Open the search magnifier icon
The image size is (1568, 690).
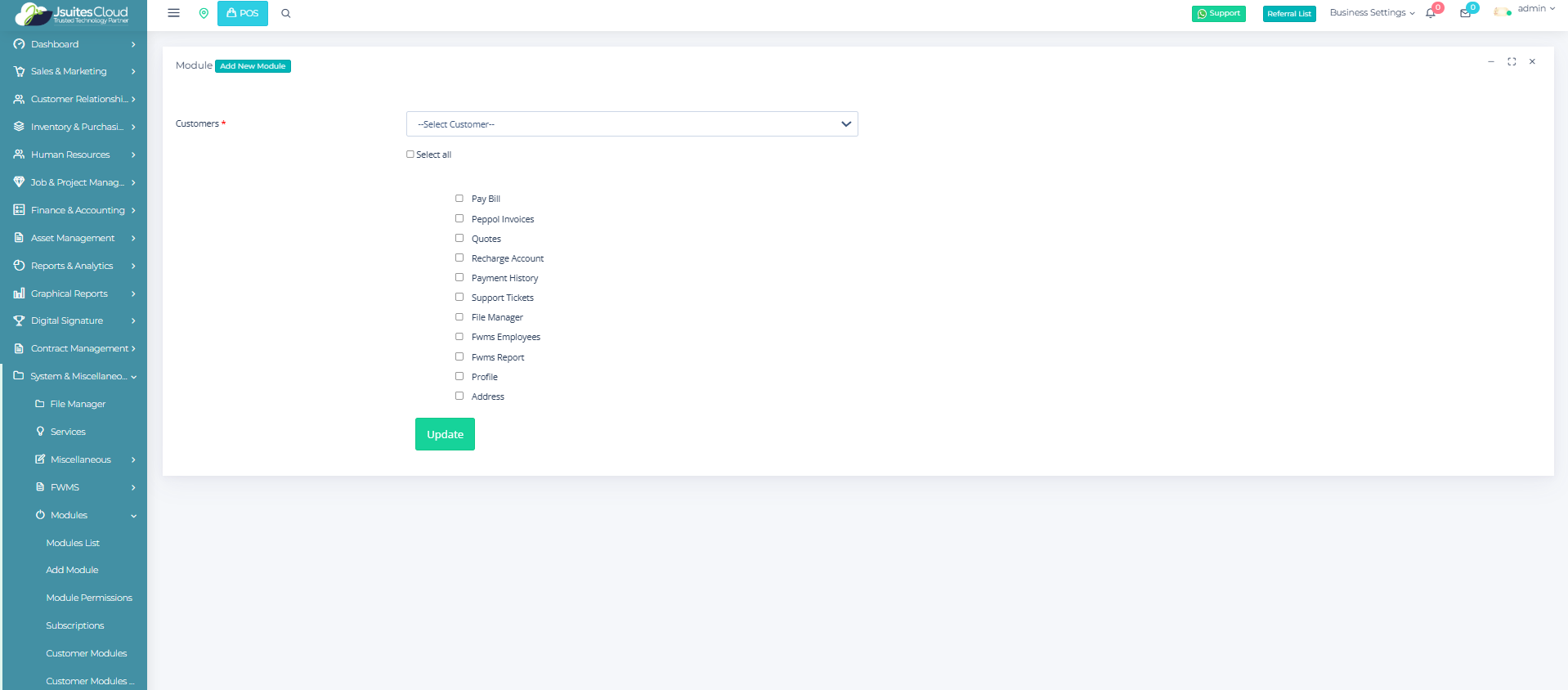pos(286,13)
